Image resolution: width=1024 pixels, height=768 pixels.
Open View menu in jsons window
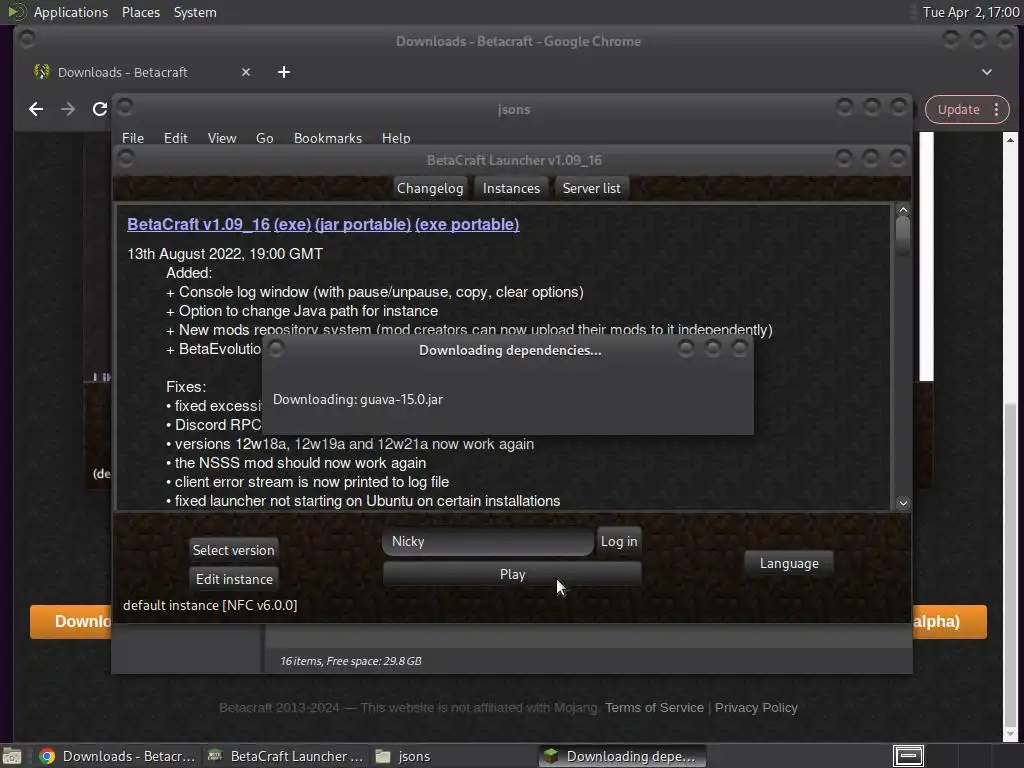222,138
